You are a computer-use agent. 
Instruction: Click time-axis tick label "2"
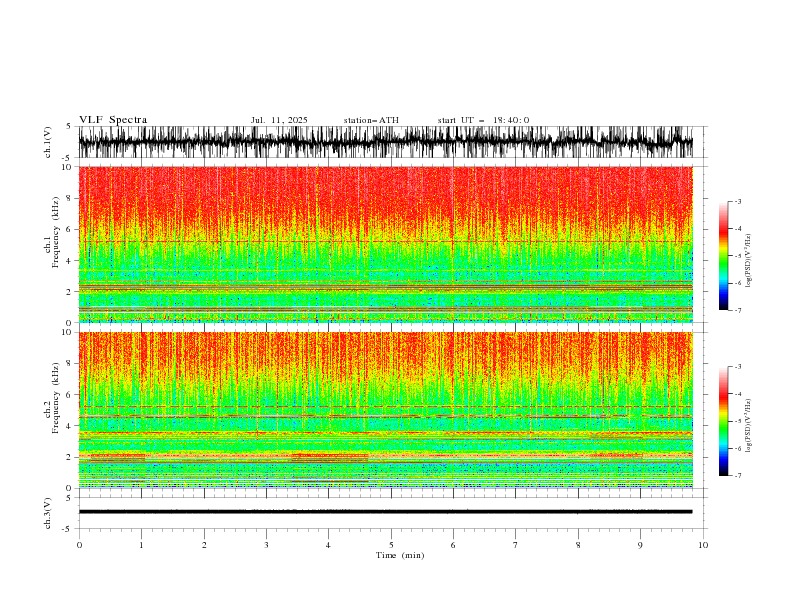pyautogui.click(x=204, y=545)
